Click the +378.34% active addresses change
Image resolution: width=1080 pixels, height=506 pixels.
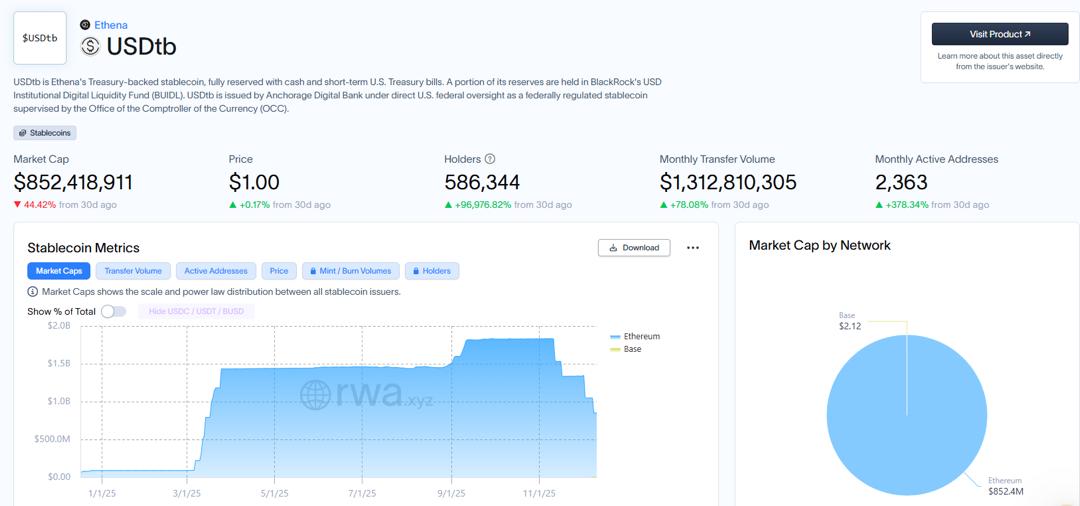tap(902, 204)
